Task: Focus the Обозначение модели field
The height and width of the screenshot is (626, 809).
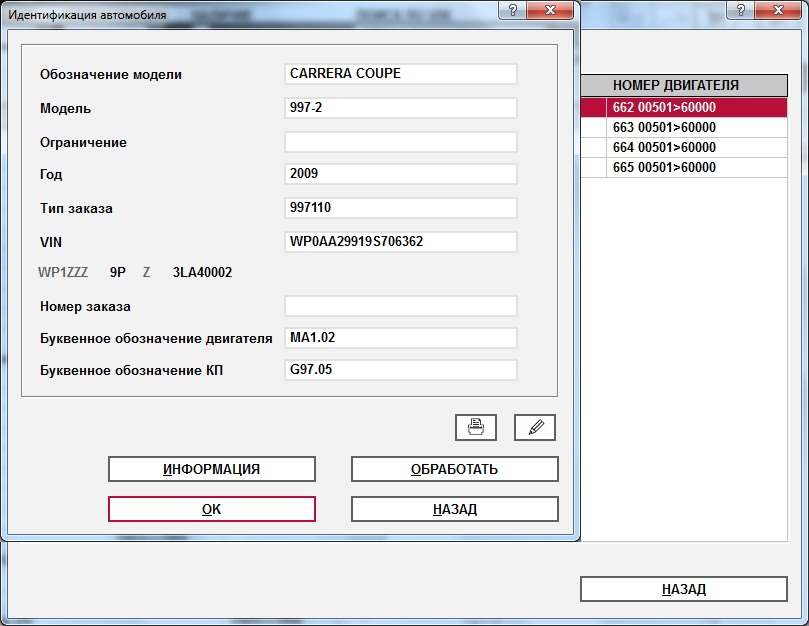Action: point(400,74)
